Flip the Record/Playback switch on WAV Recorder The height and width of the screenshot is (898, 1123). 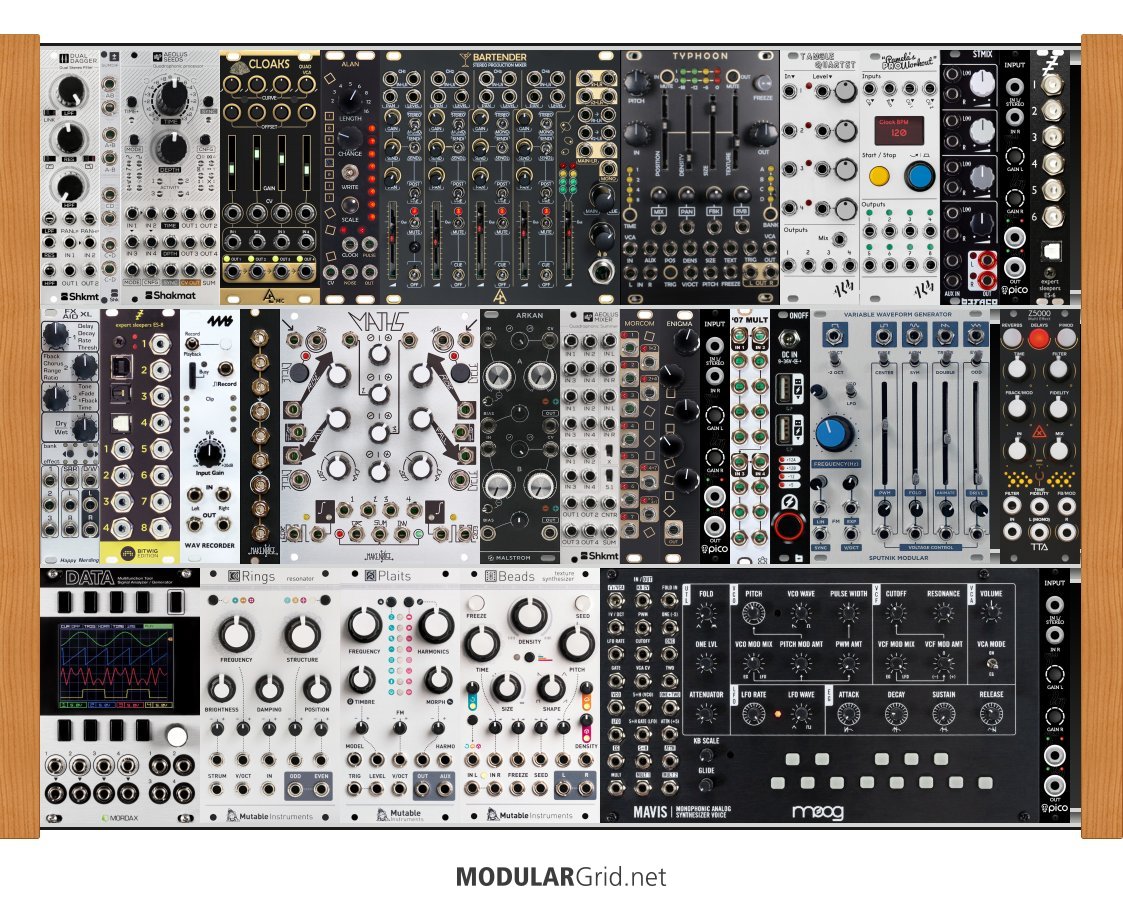click(192, 344)
